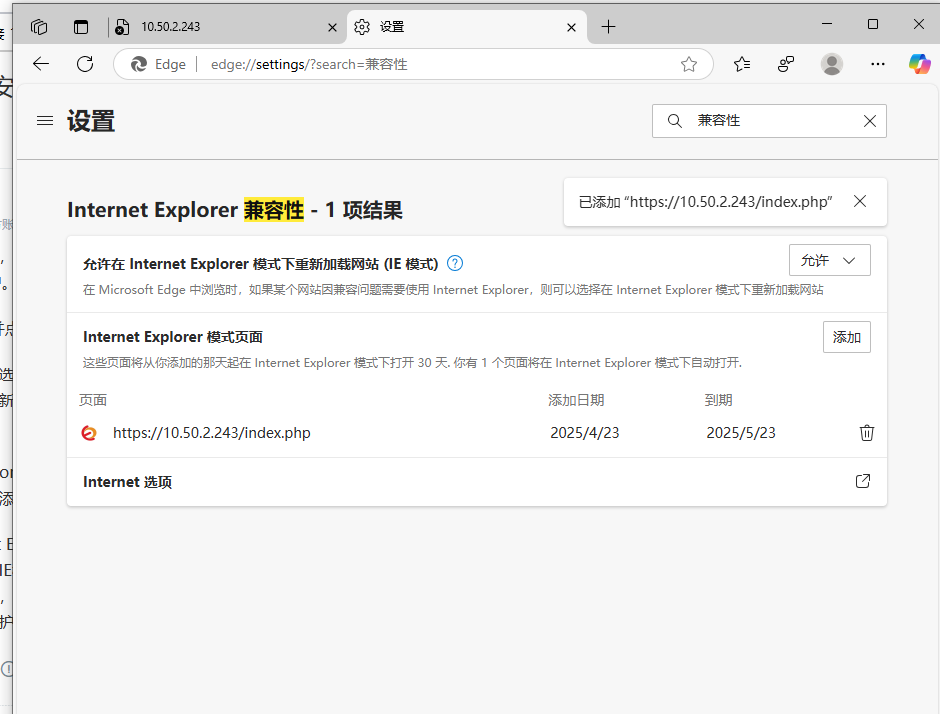Click the site favicon beside index.php
This screenshot has height=714, width=940.
[89, 432]
